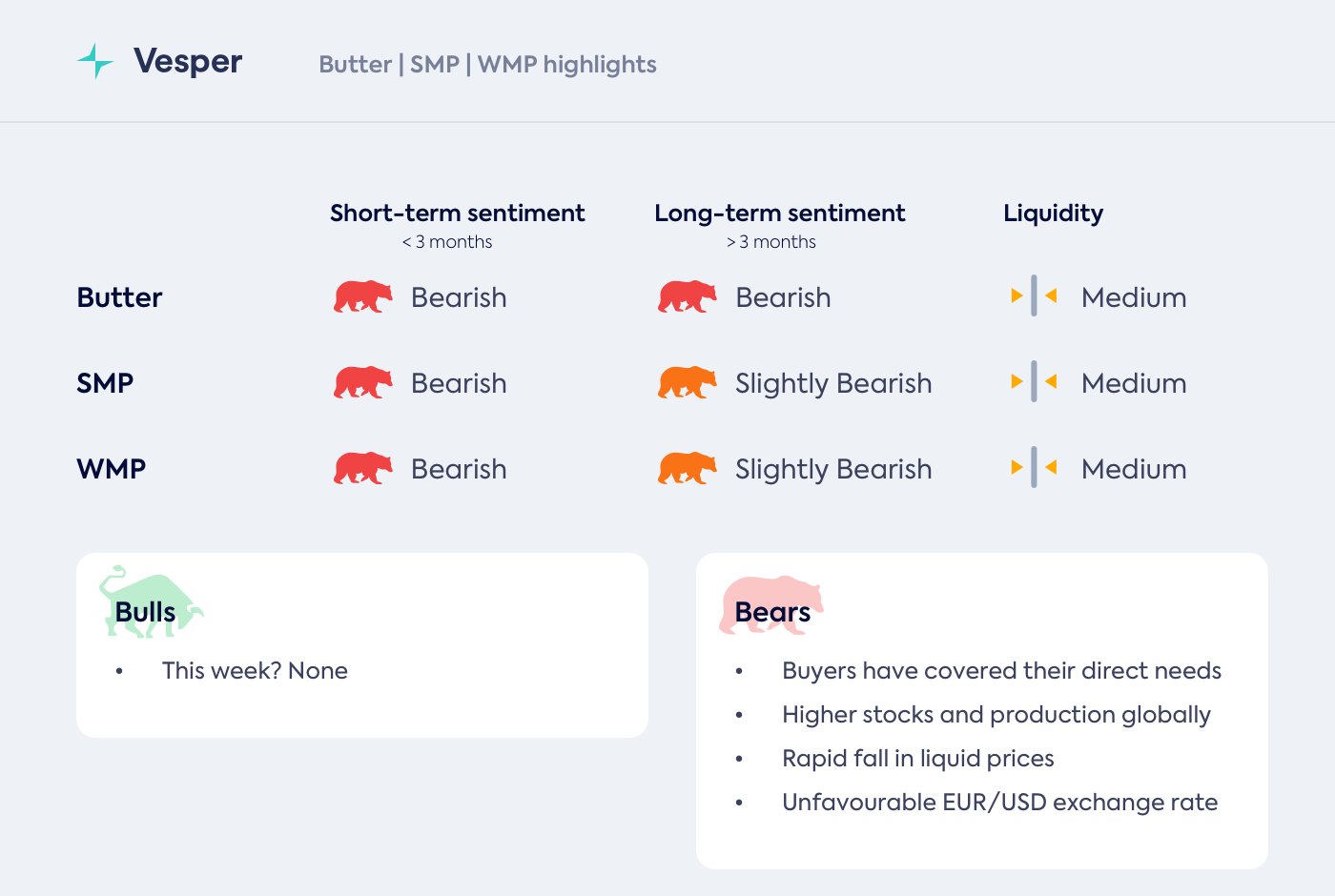Click the WMP row label
1335x896 pixels.
point(111,469)
